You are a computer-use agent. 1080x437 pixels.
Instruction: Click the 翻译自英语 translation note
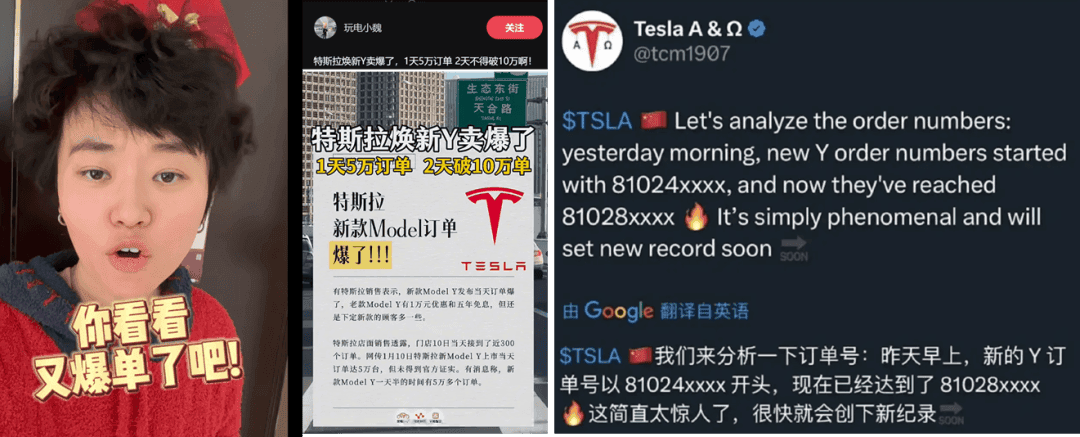pos(703,311)
